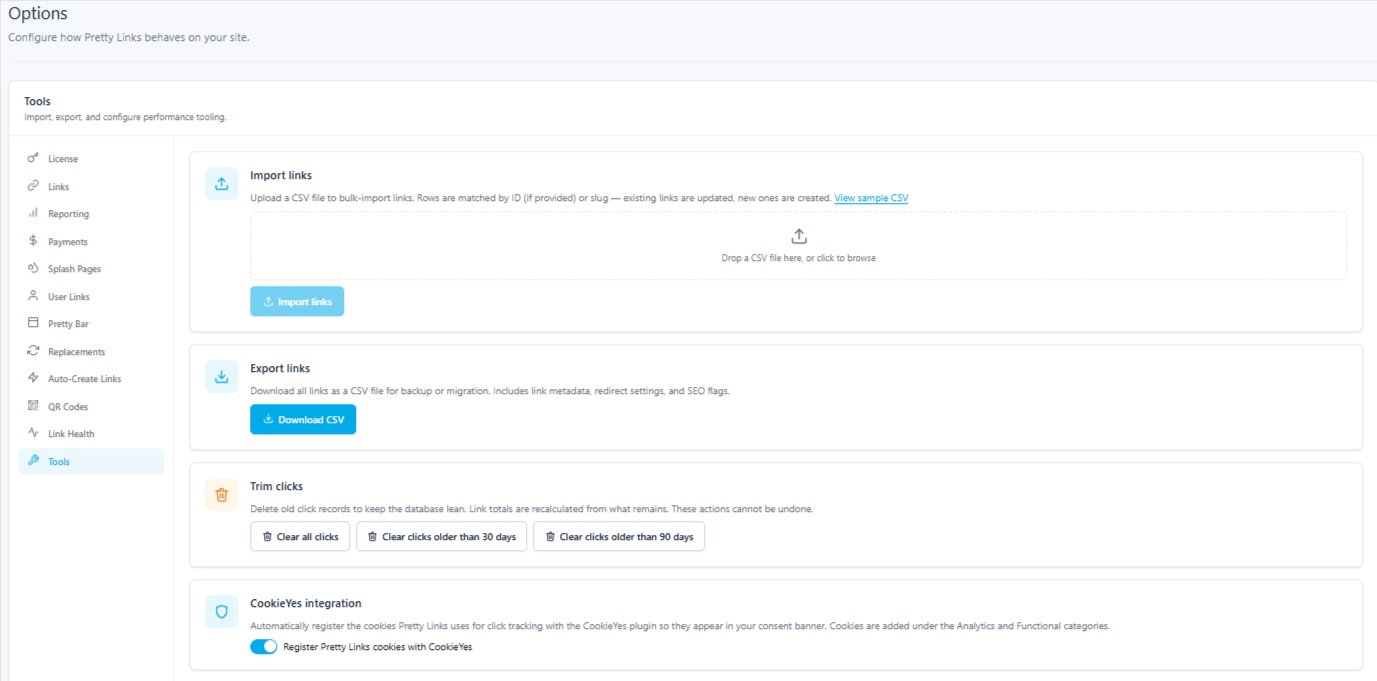Click the Import links button

[x=297, y=302]
